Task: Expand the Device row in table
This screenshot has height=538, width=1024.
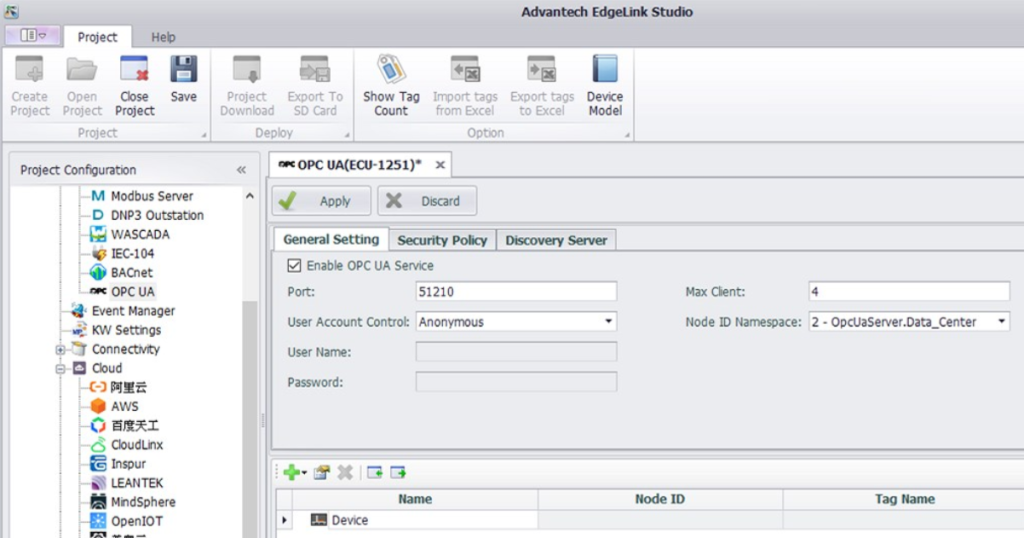Action: click(x=285, y=521)
